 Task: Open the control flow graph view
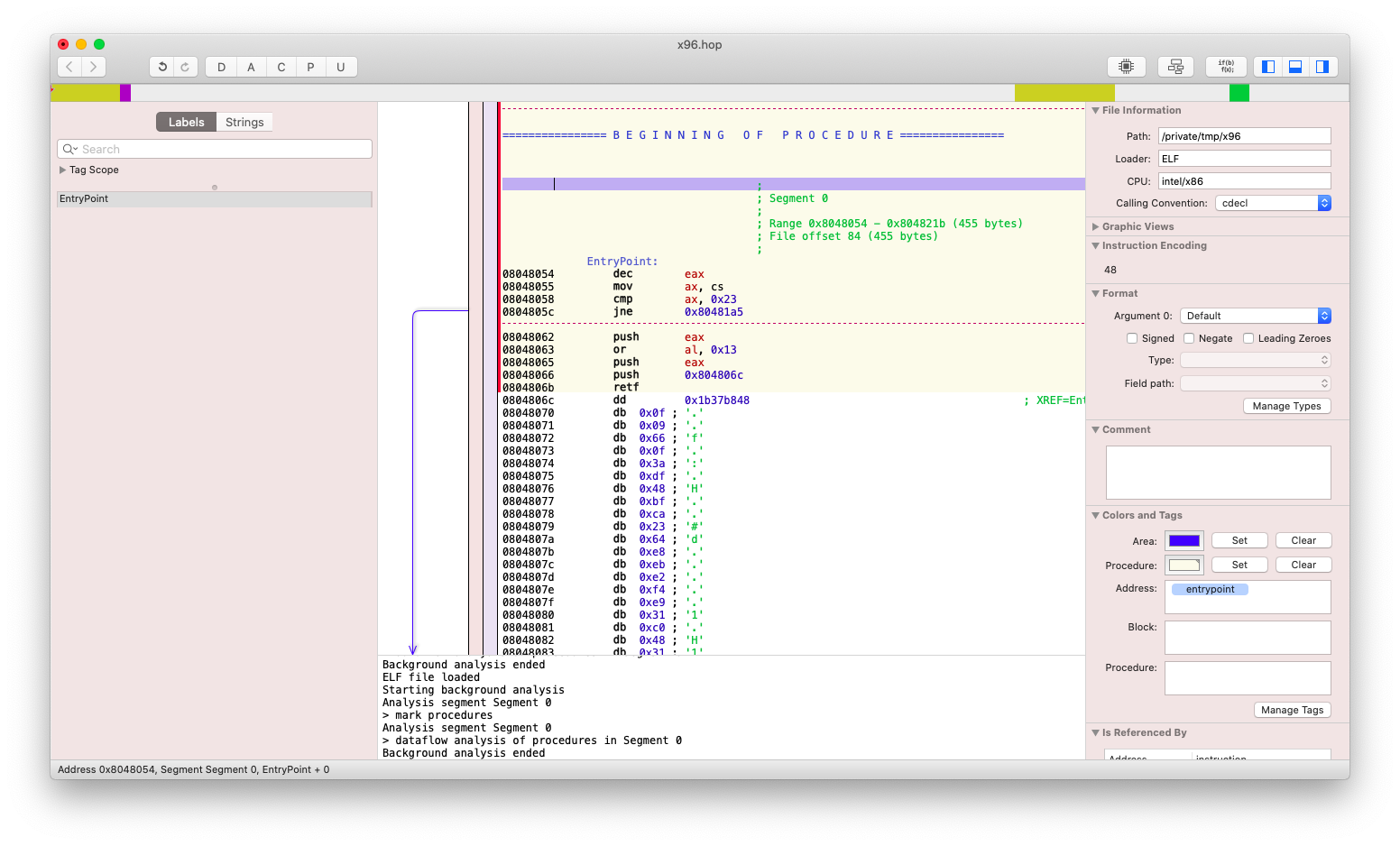tap(1175, 67)
